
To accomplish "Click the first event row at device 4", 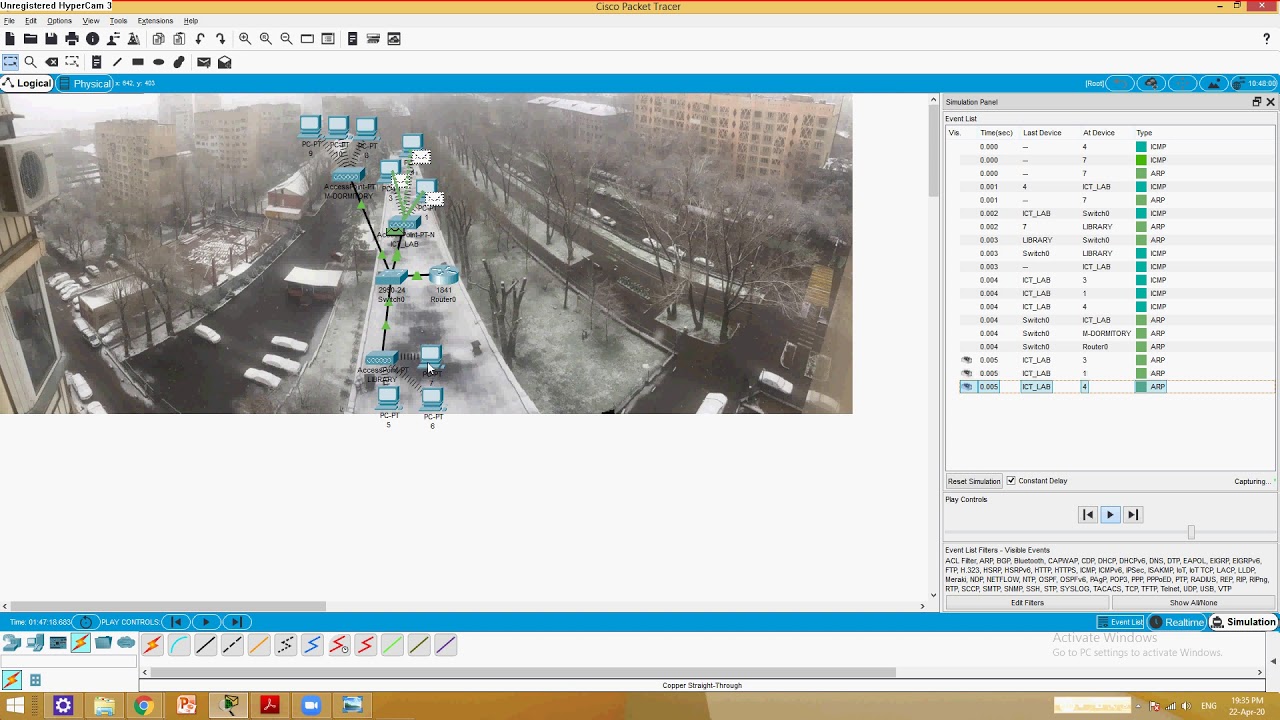I will pyautogui.click(x=1110, y=147).
